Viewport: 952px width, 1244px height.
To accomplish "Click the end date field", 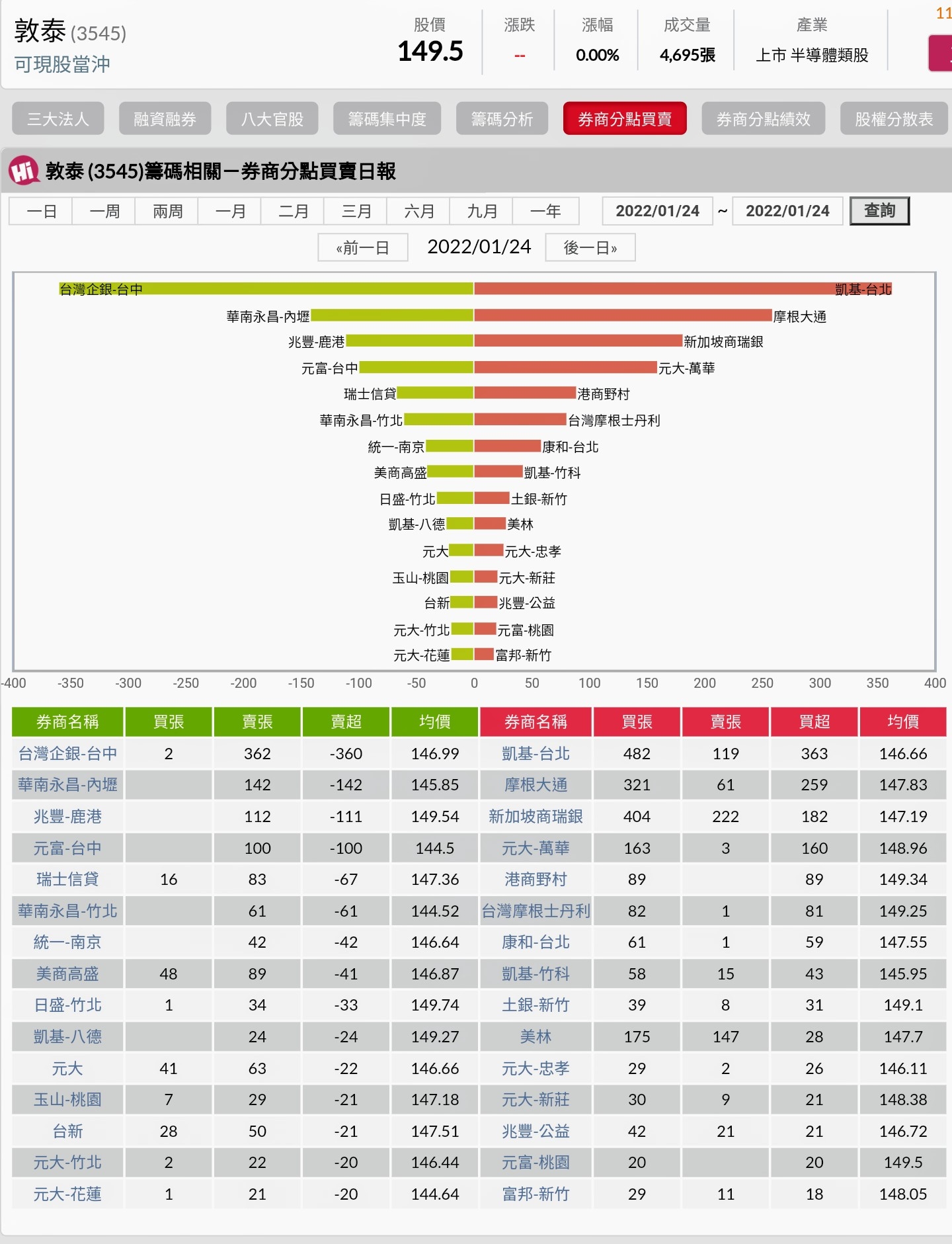I will [x=787, y=211].
